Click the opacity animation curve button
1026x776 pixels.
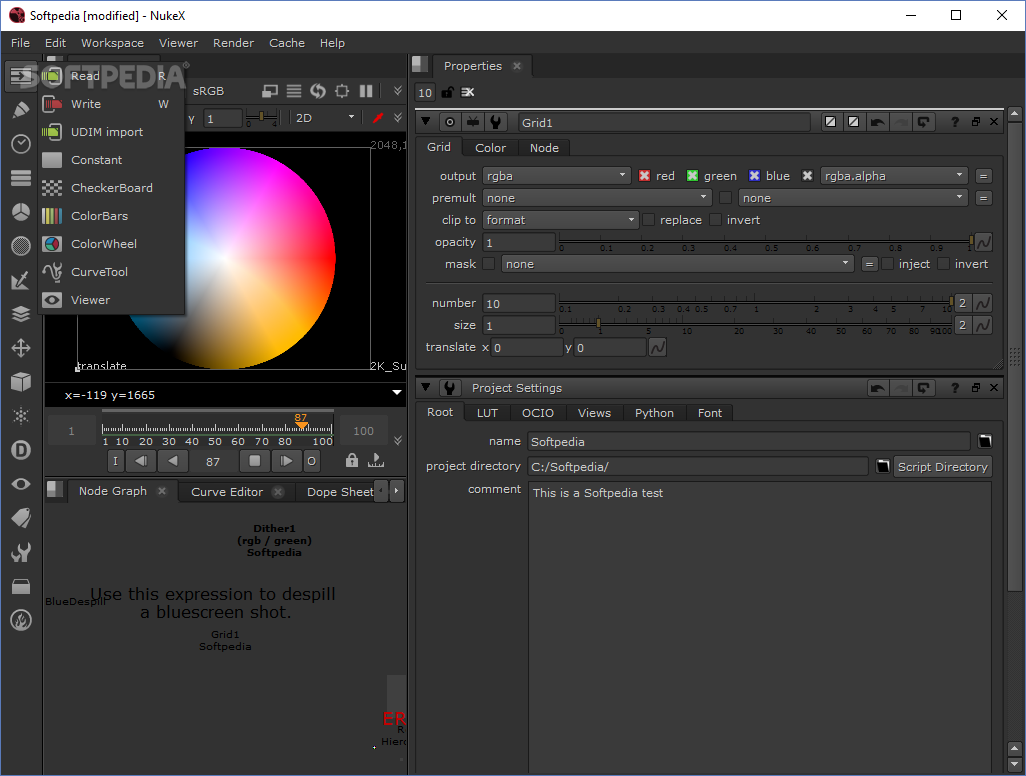(x=983, y=242)
